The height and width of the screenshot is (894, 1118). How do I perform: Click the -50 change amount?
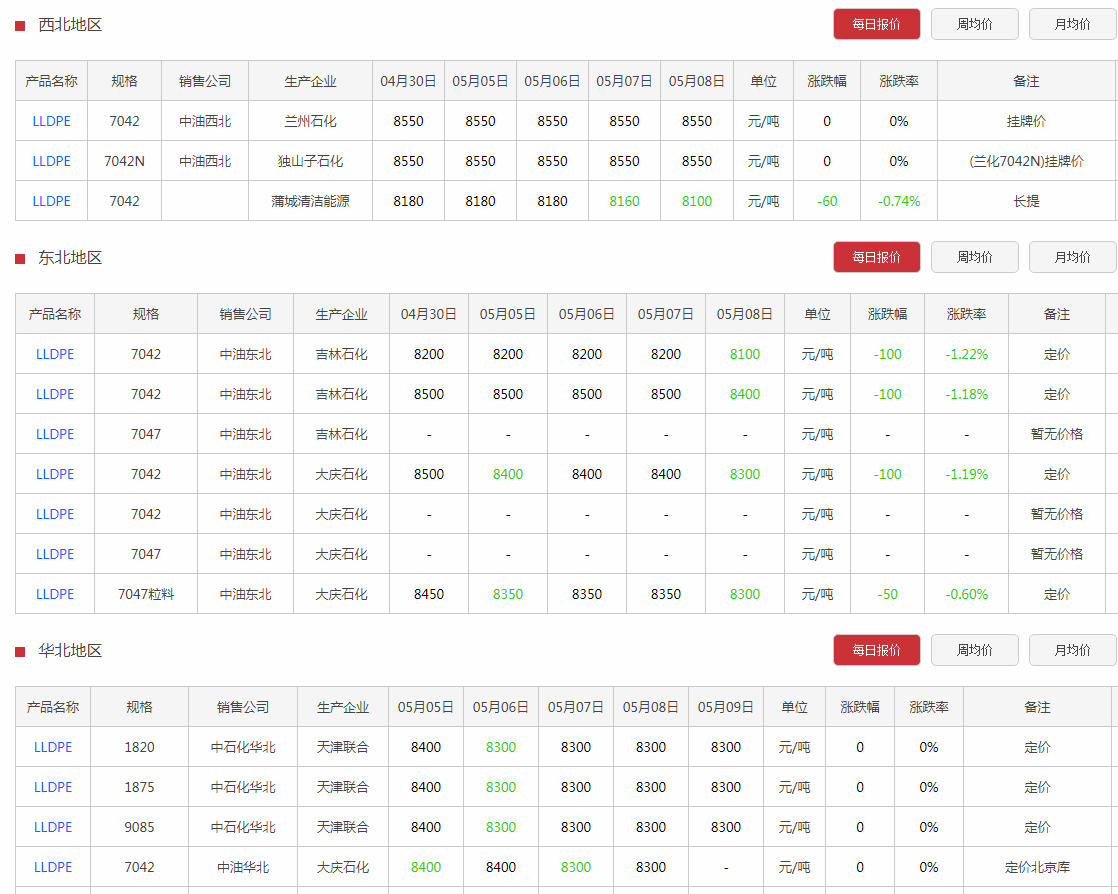[887, 594]
